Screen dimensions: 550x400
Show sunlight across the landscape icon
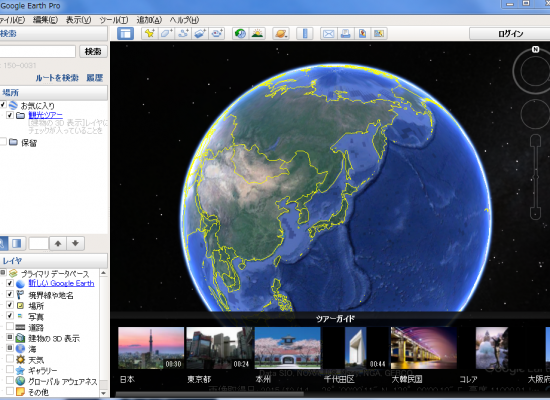257,34
